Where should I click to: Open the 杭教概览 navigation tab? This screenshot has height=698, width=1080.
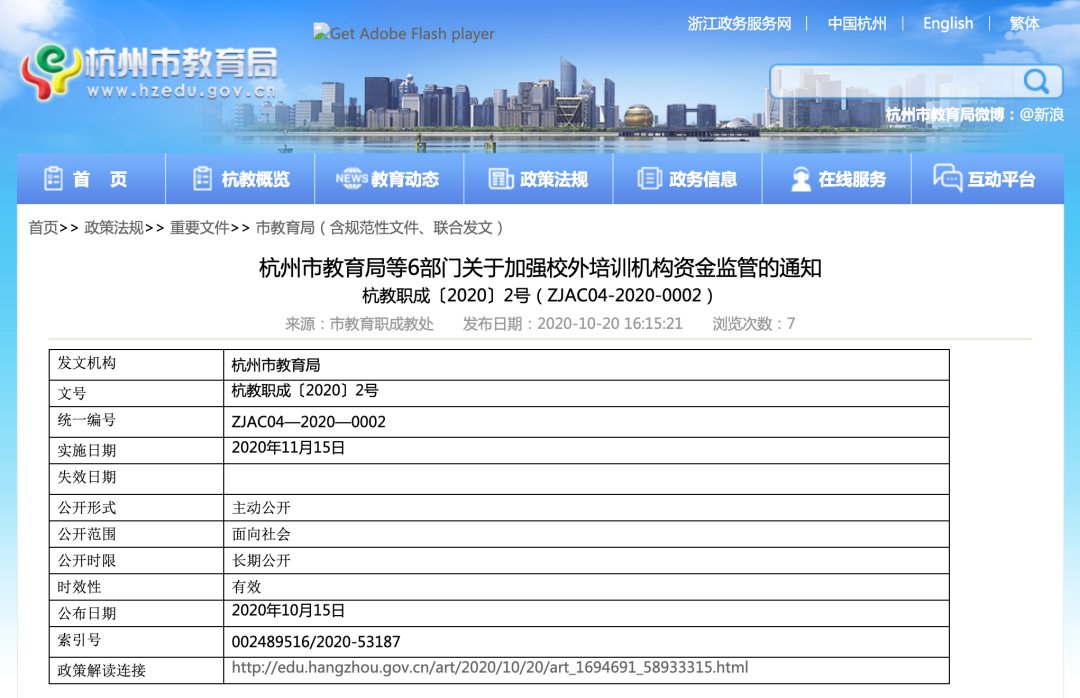tap(240, 179)
